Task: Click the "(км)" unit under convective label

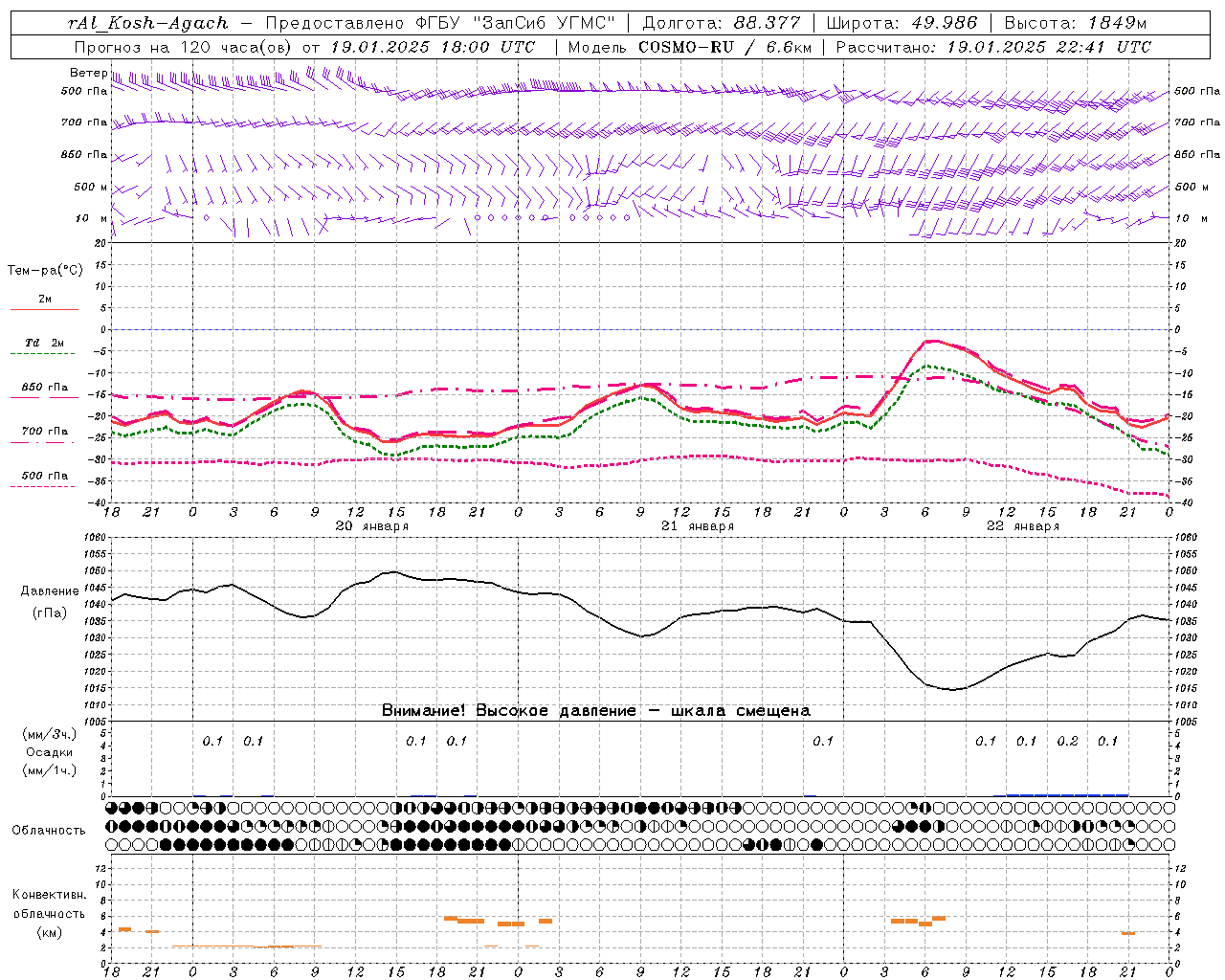Action: 50,932
